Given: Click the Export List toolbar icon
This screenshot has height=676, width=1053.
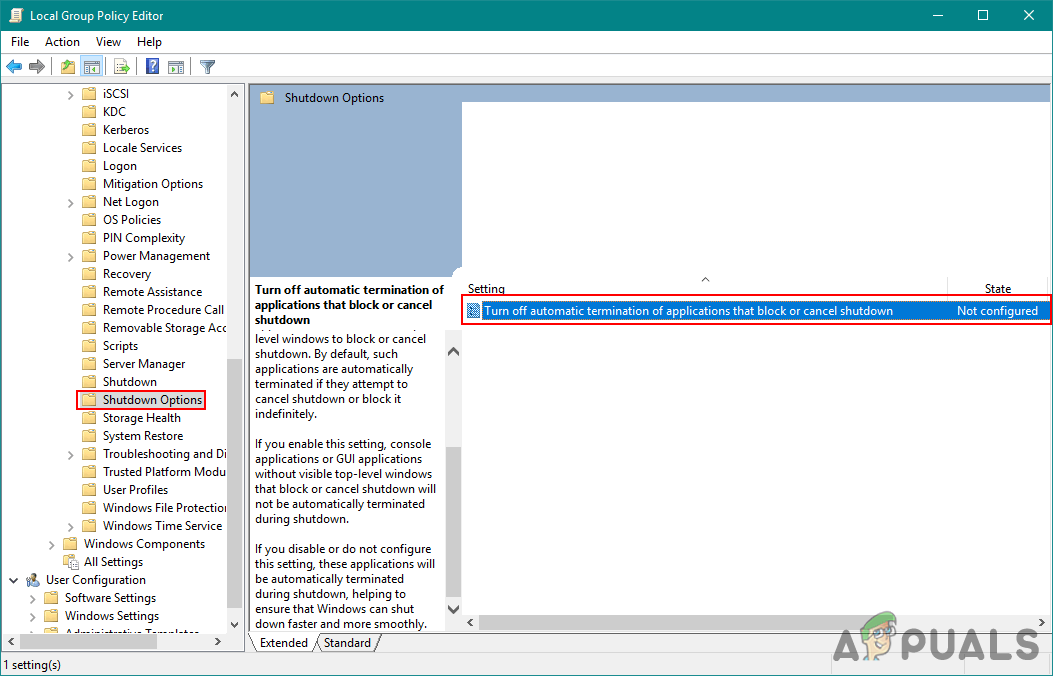Looking at the screenshot, I should pyautogui.click(x=122, y=66).
